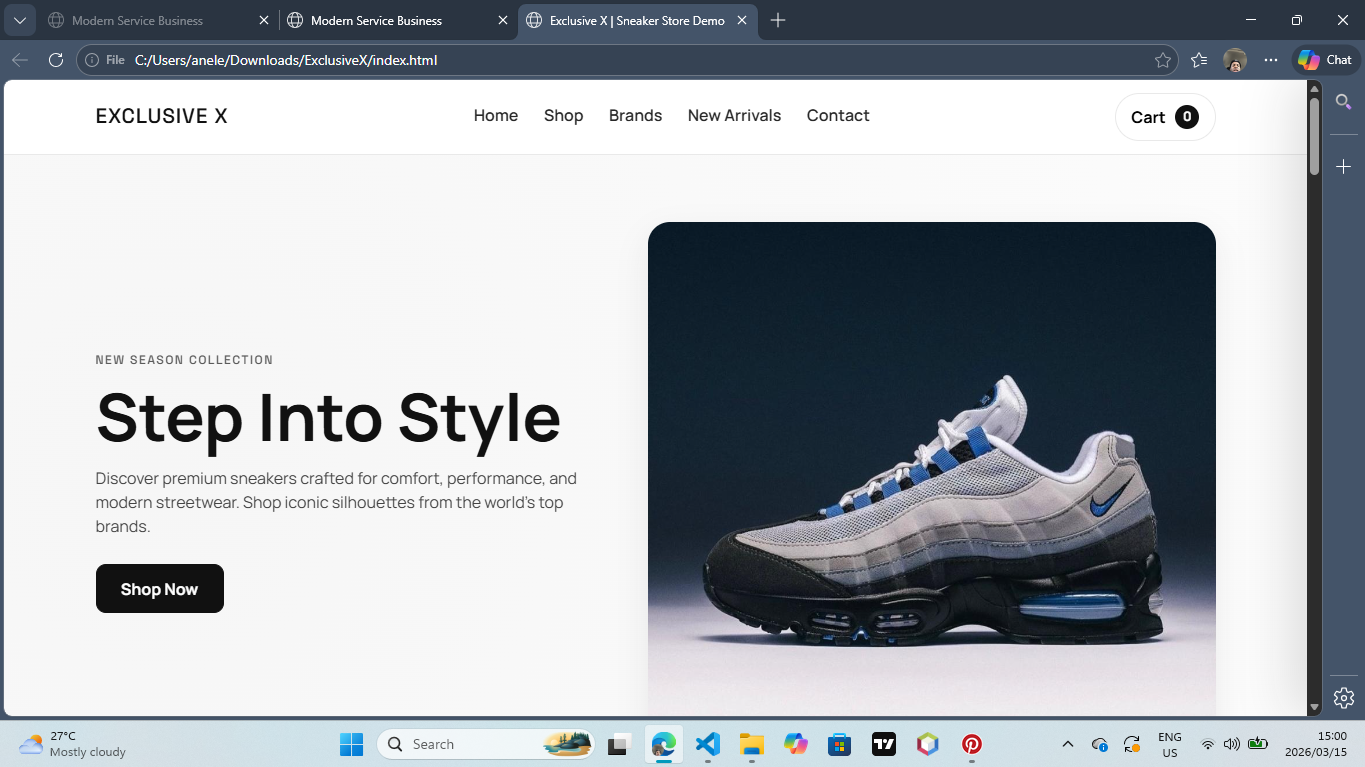Image resolution: width=1365 pixels, height=767 pixels.
Task: Open the browser profile avatar
Action: pyautogui.click(x=1235, y=60)
